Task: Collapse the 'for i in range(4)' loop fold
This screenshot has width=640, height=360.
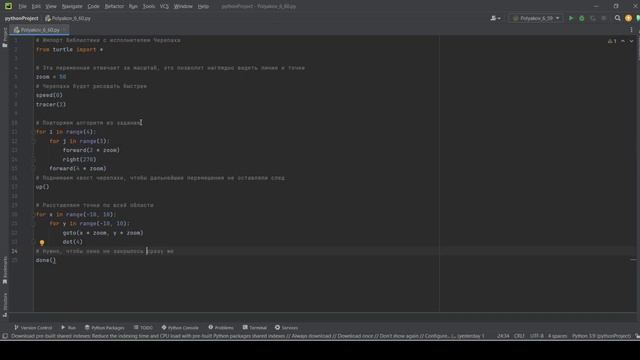Action: pyautogui.click(x=34, y=132)
